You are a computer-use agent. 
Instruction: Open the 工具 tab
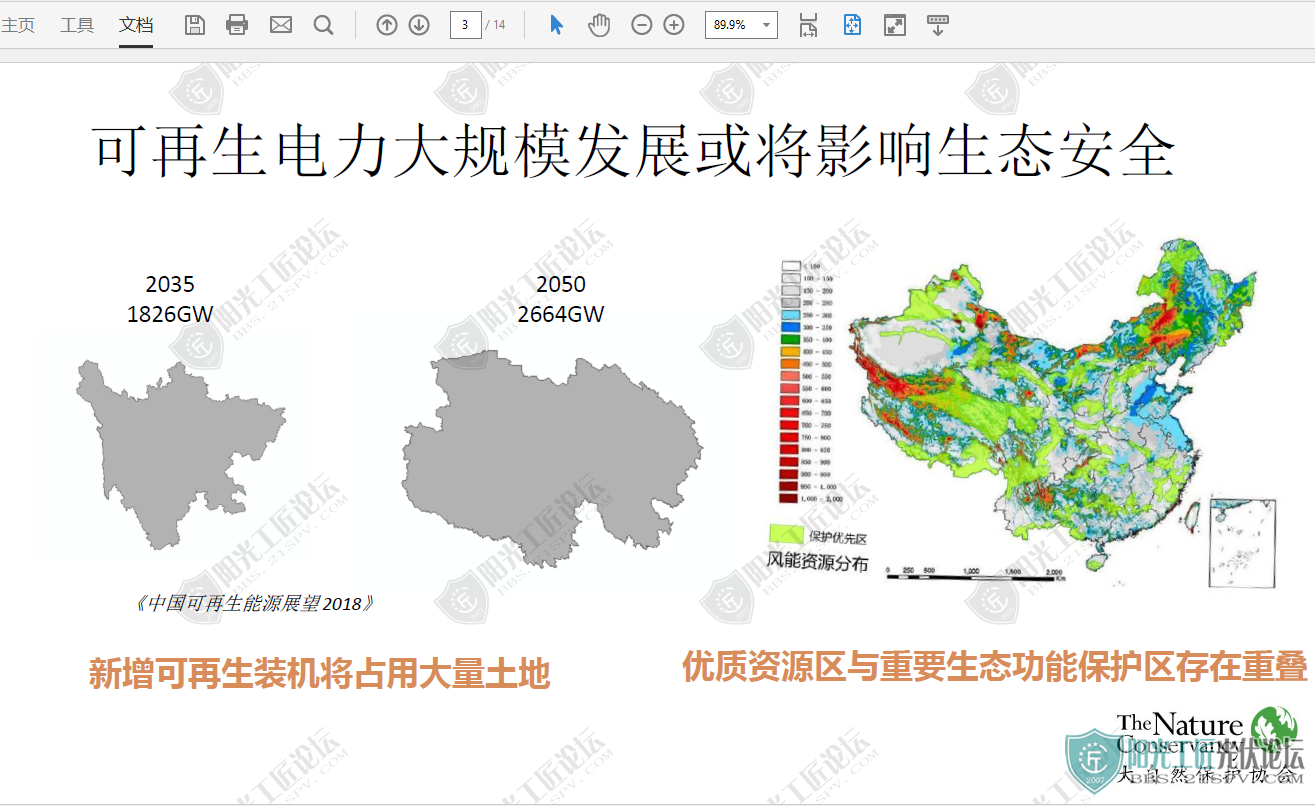pyautogui.click(x=77, y=25)
